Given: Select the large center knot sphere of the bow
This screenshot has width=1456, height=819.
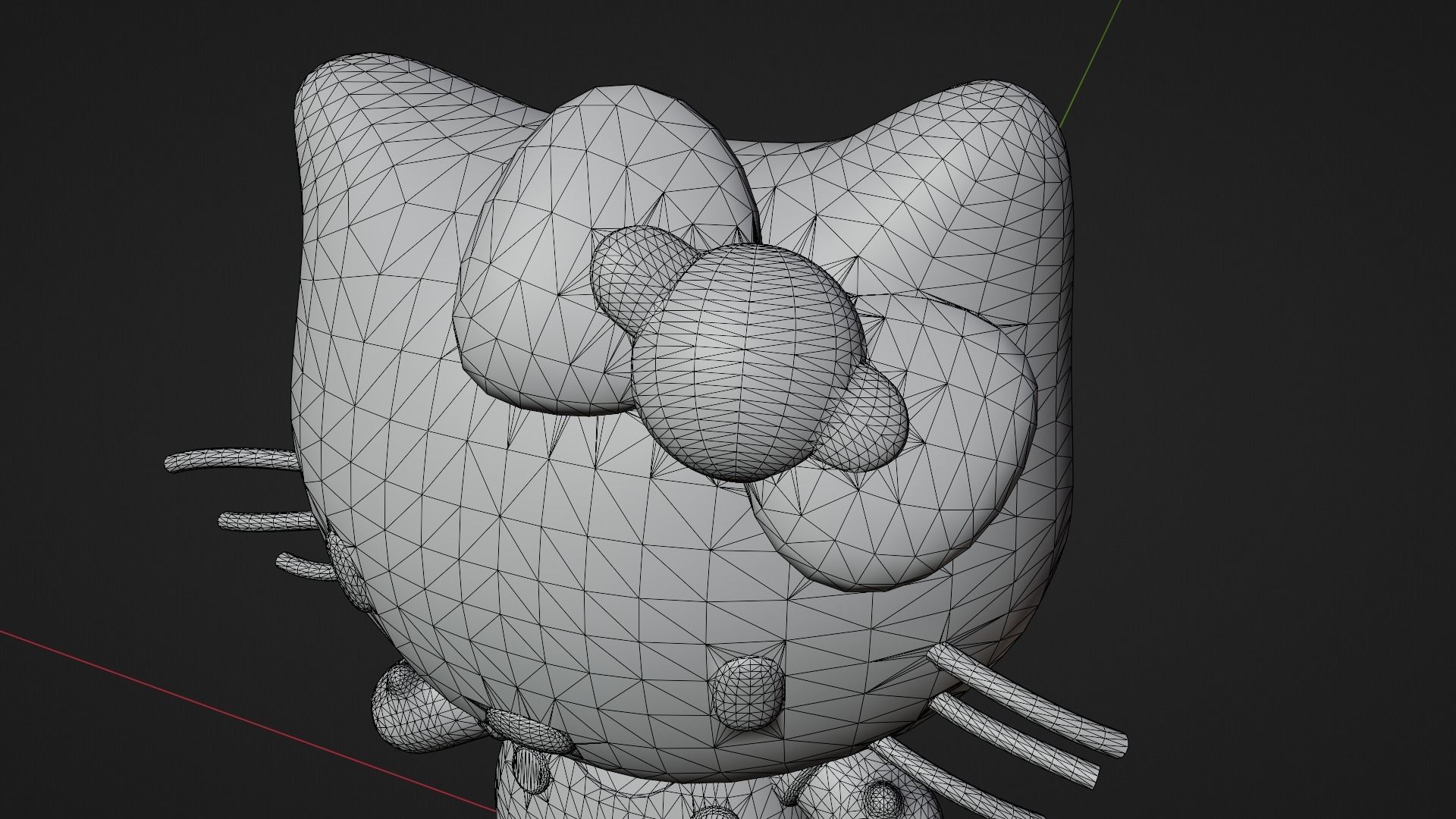Looking at the screenshot, I should pos(749,362).
